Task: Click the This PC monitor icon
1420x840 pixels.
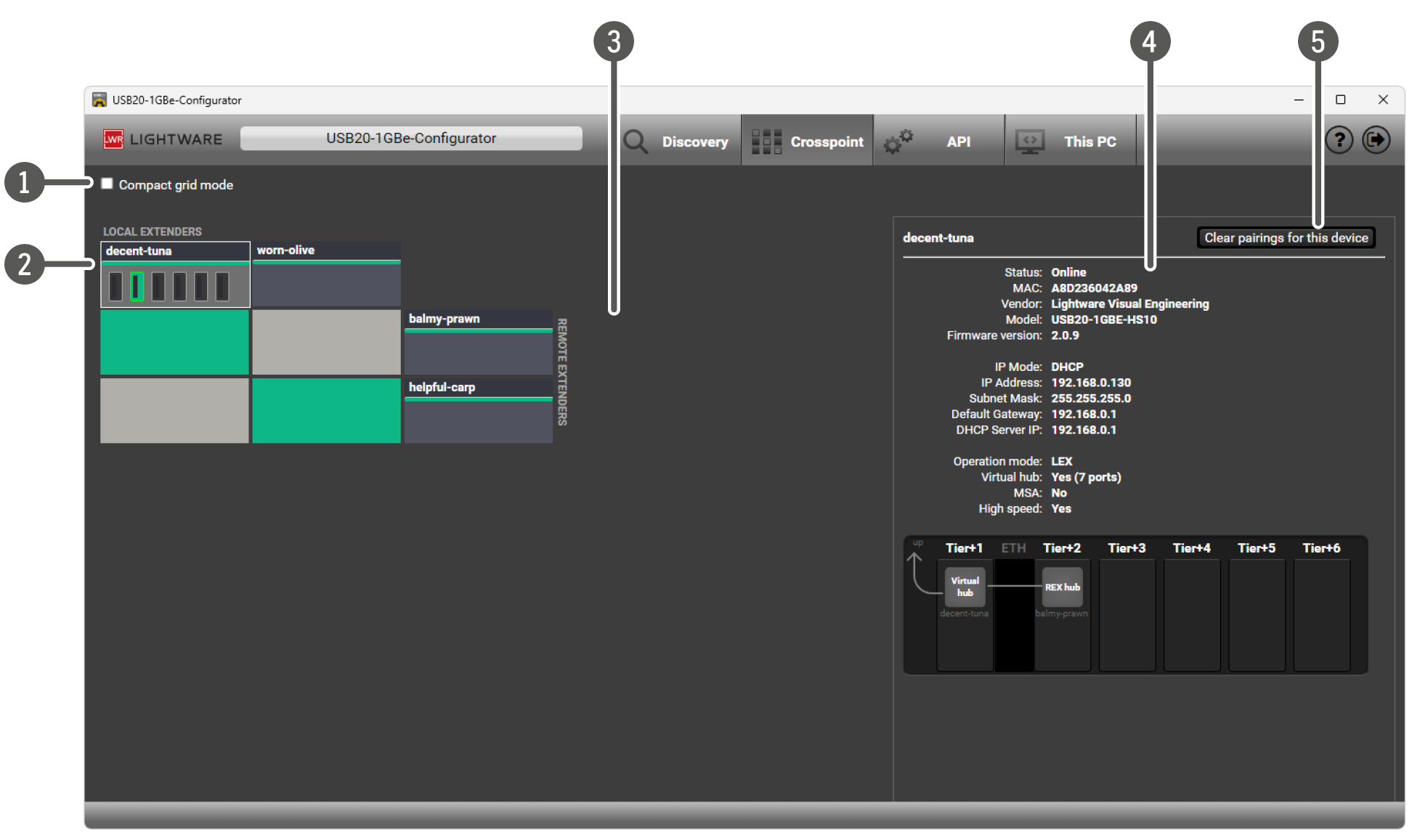Action: pos(1030,142)
